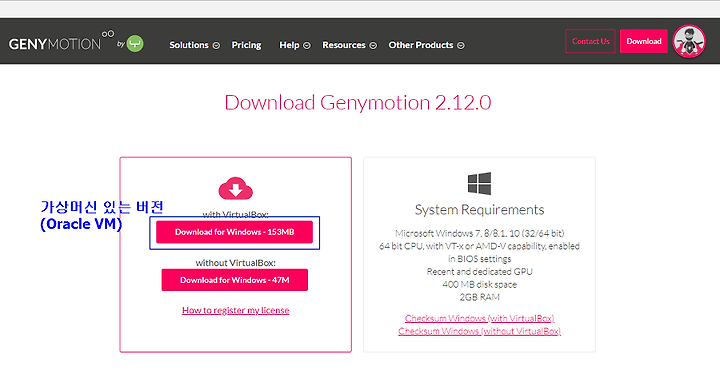Click 'Recent and dedicated GPU' text
Screen dimensions: 720x390
click(479, 271)
